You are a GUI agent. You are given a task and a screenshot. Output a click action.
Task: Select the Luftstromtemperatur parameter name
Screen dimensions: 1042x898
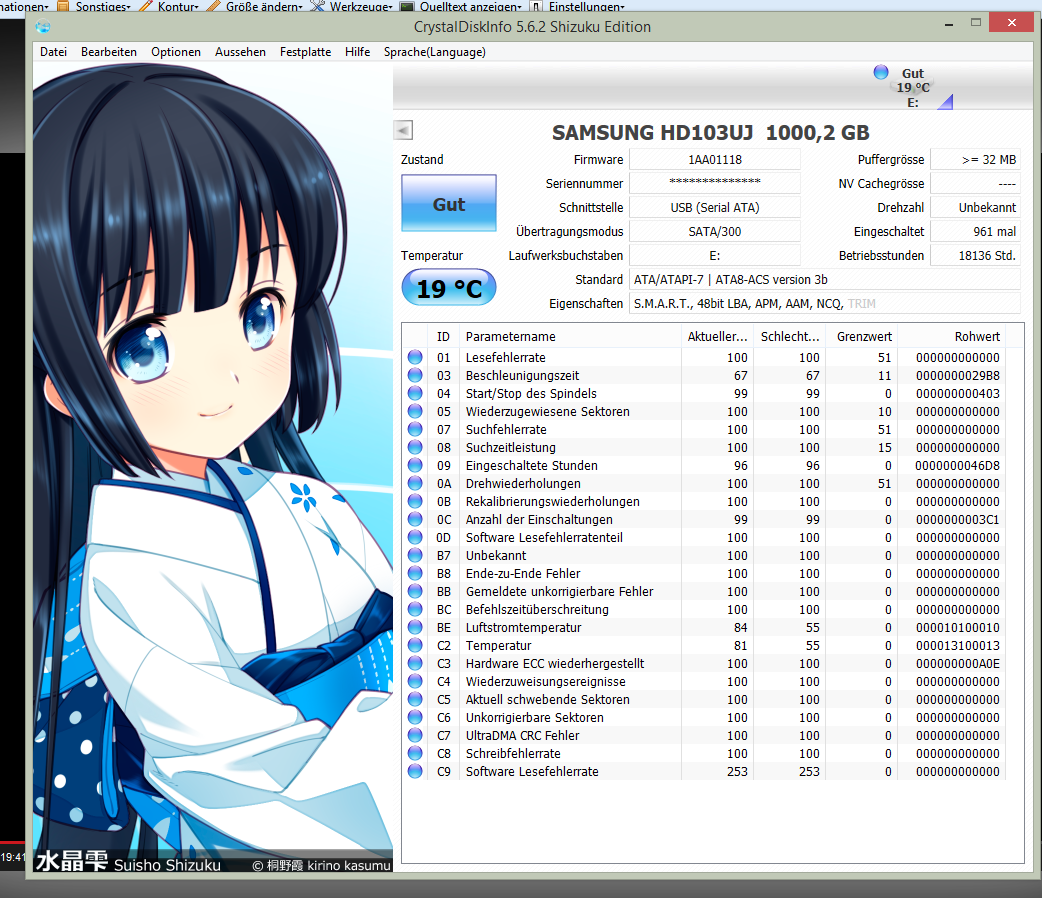[523, 627]
